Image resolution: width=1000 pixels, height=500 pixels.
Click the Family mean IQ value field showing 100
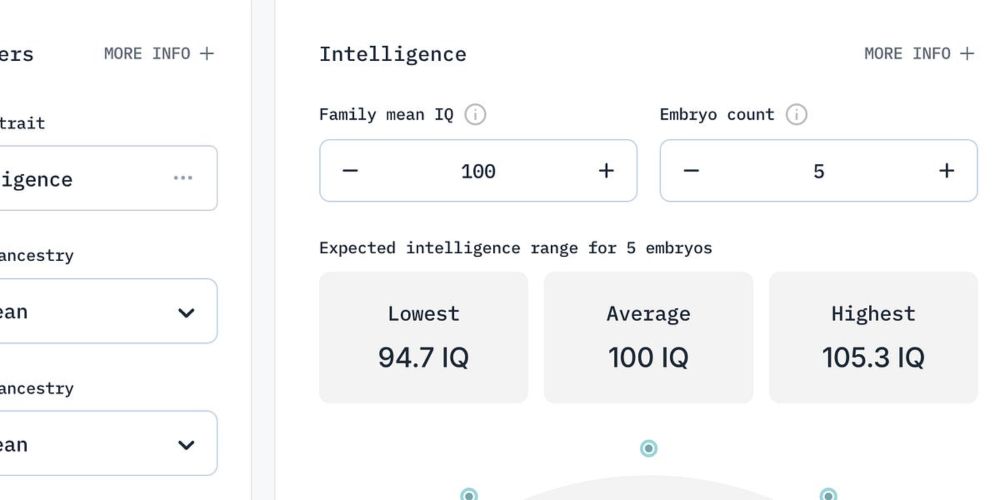point(478,171)
